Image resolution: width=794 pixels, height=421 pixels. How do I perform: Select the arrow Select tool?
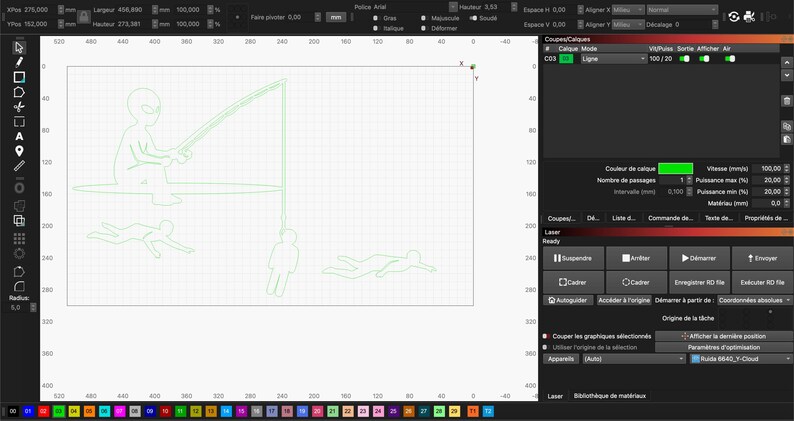19,48
